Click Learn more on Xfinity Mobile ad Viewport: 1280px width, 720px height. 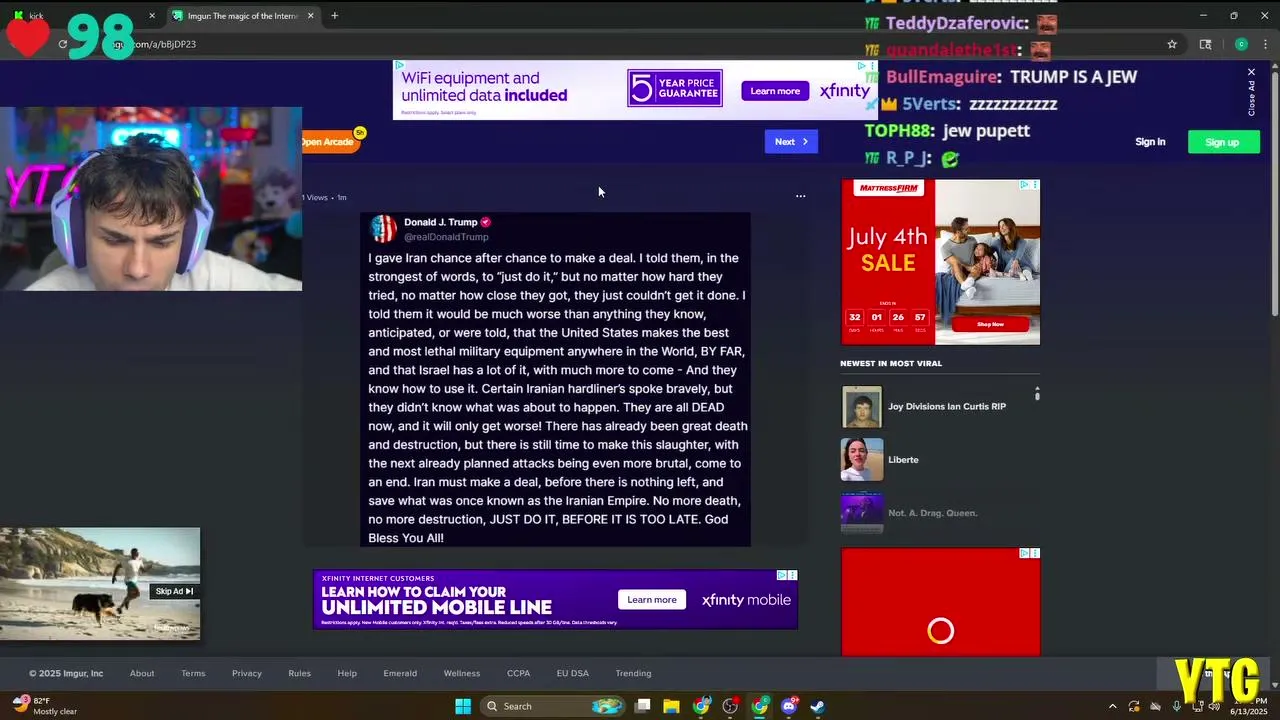(x=652, y=600)
